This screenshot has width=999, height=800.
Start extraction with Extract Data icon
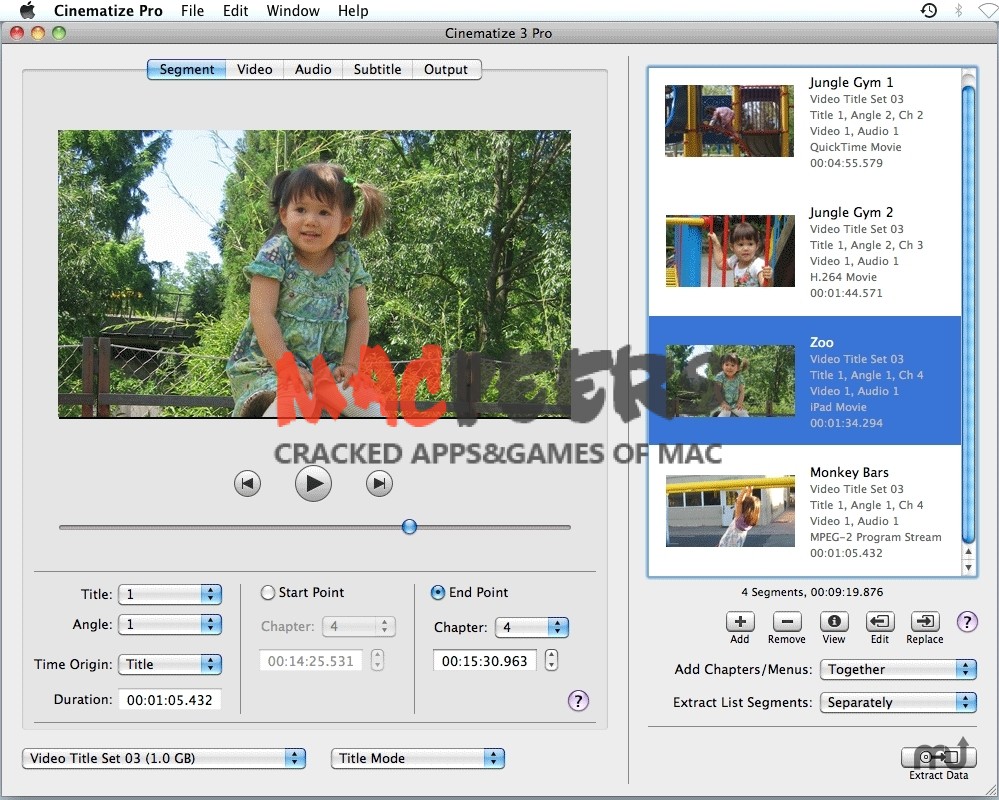point(938,757)
